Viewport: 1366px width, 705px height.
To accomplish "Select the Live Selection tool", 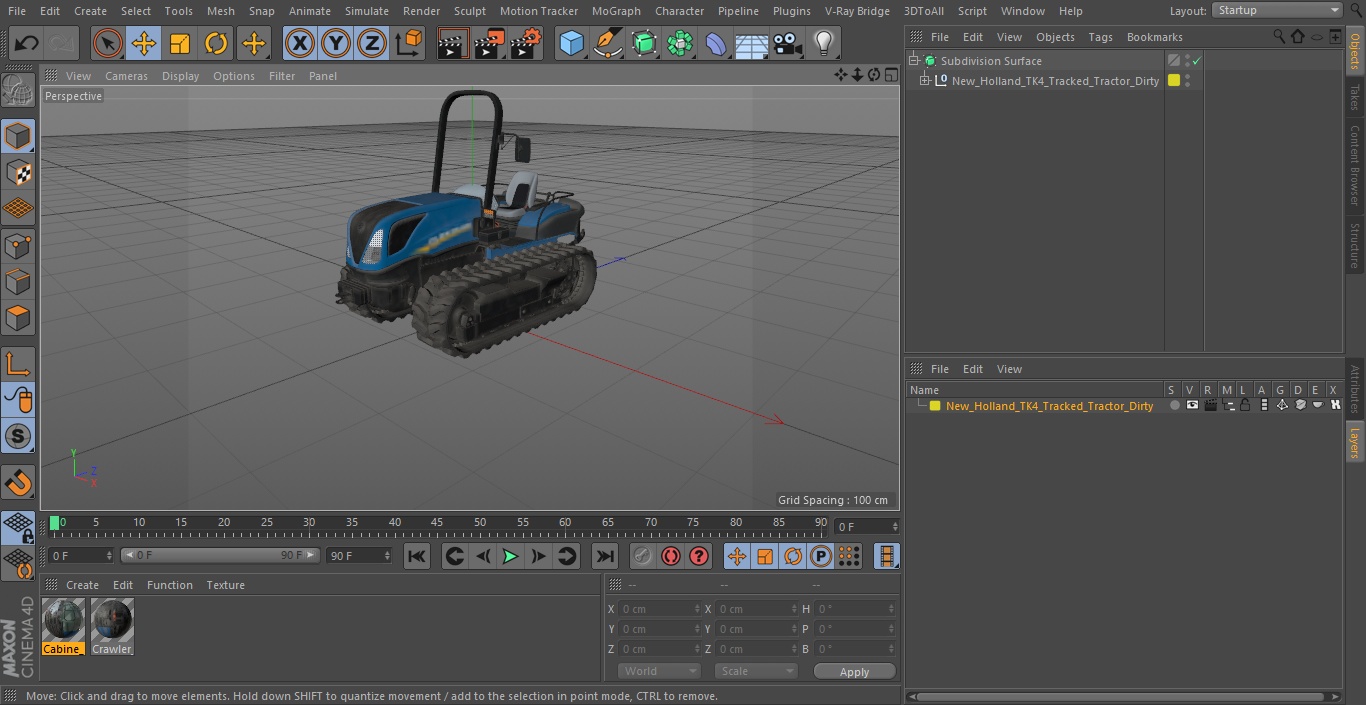I will pos(108,43).
